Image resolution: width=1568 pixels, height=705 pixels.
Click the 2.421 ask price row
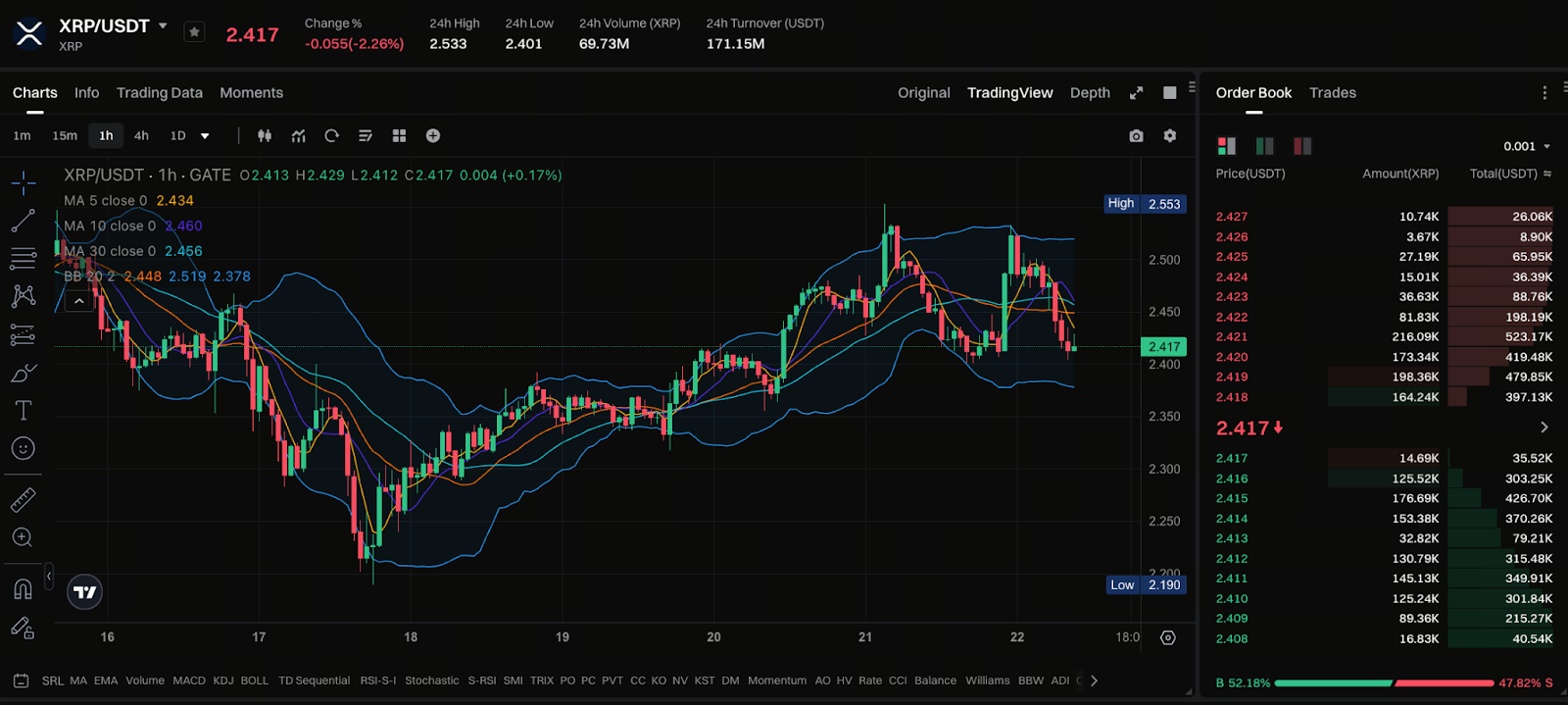[1383, 337]
